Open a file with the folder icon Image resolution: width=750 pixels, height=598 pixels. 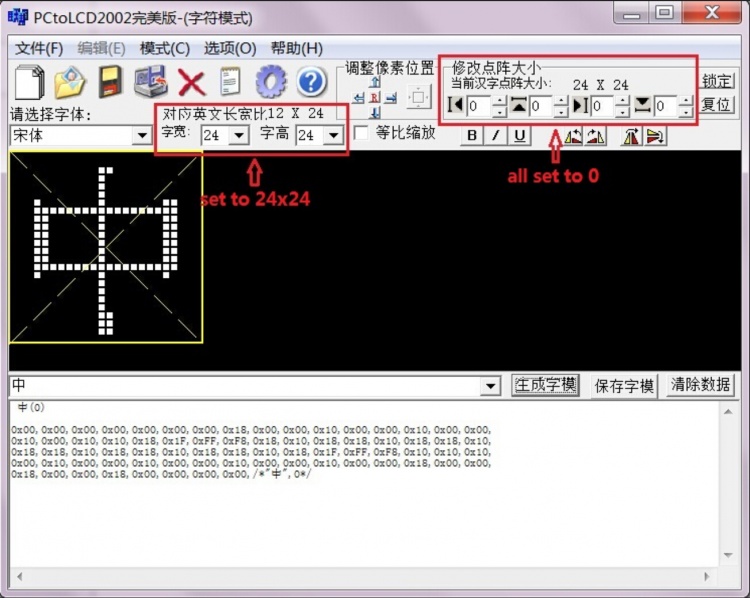coord(70,81)
